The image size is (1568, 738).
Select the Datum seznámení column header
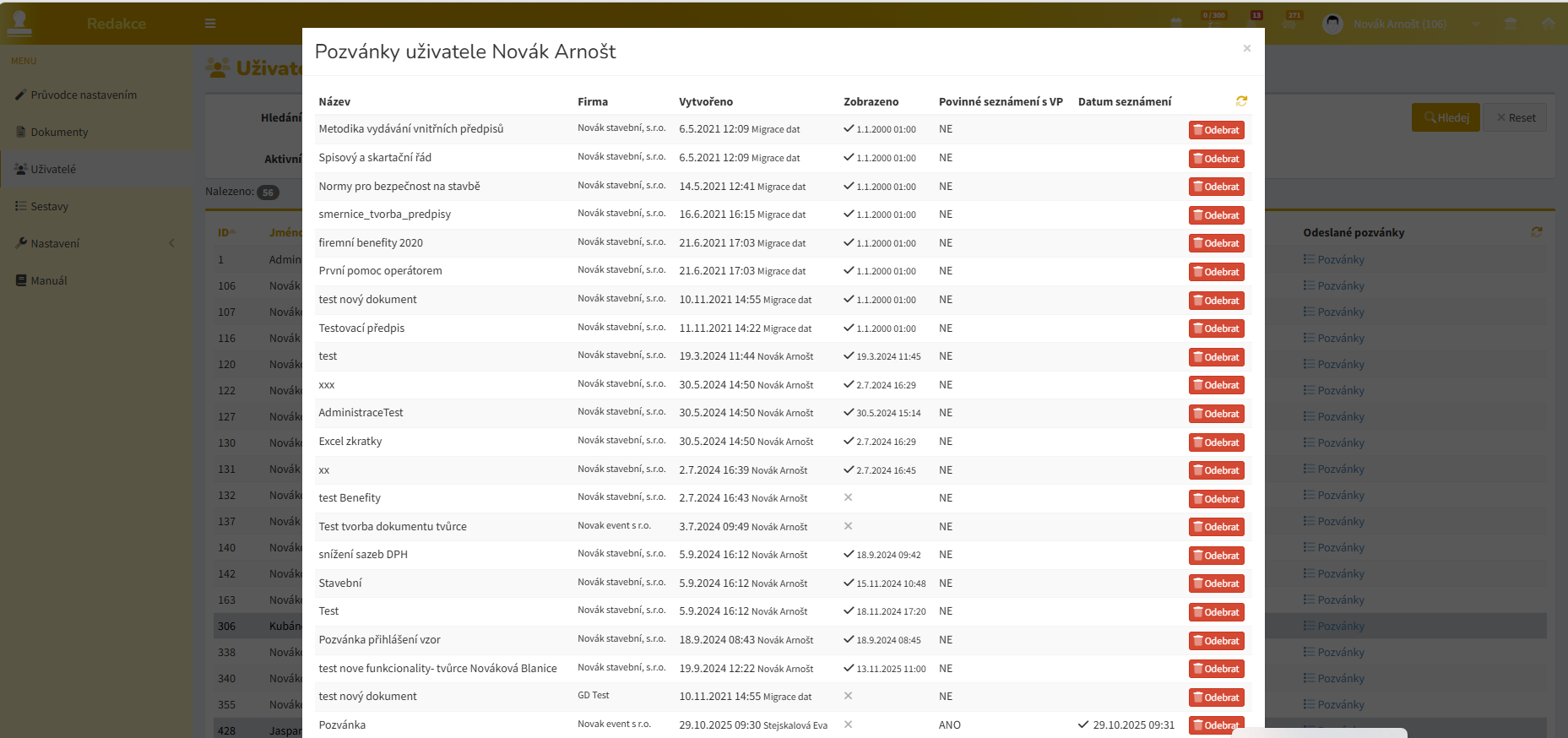pyautogui.click(x=1125, y=101)
